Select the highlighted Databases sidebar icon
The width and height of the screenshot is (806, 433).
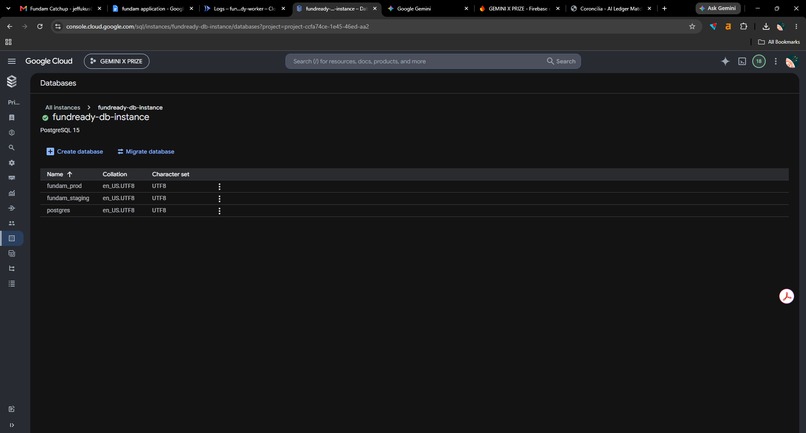click(12, 238)
